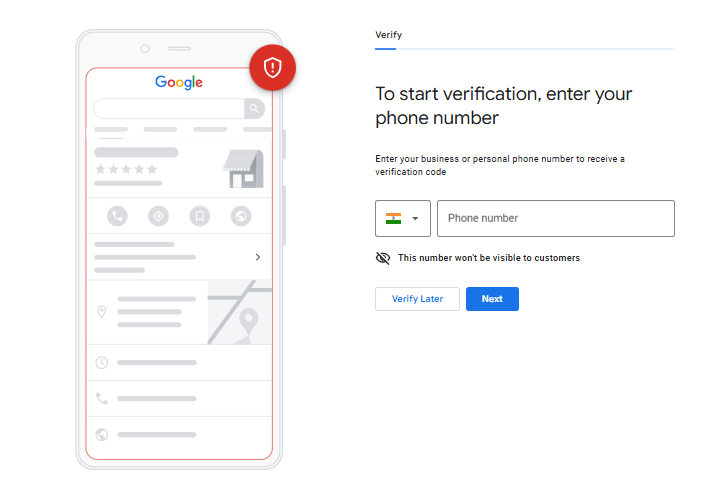Select the Verify tab
725x486 pixels.
(388, 35)
